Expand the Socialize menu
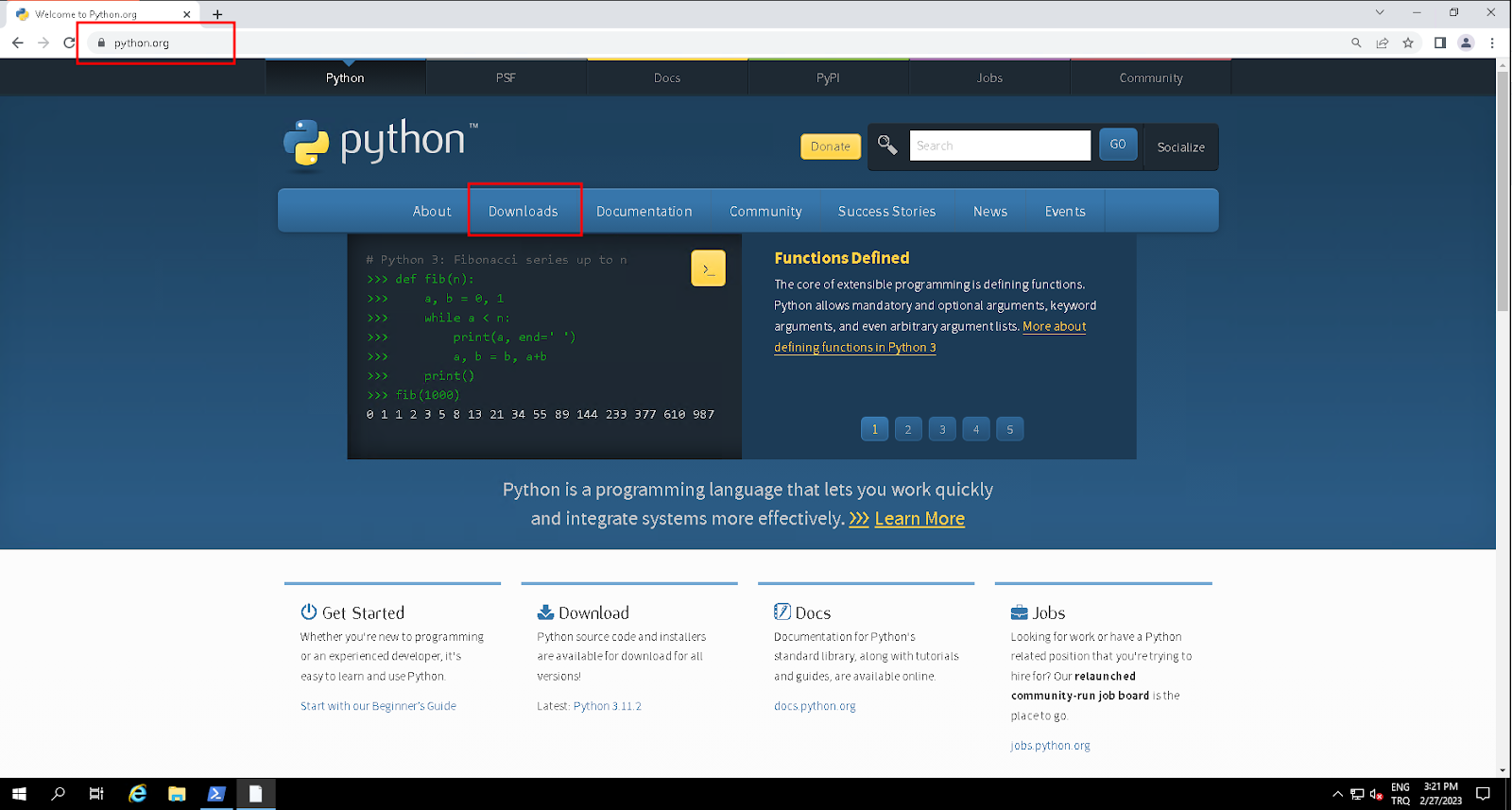Screen dimensions: 1512x810 point(1180,146)
